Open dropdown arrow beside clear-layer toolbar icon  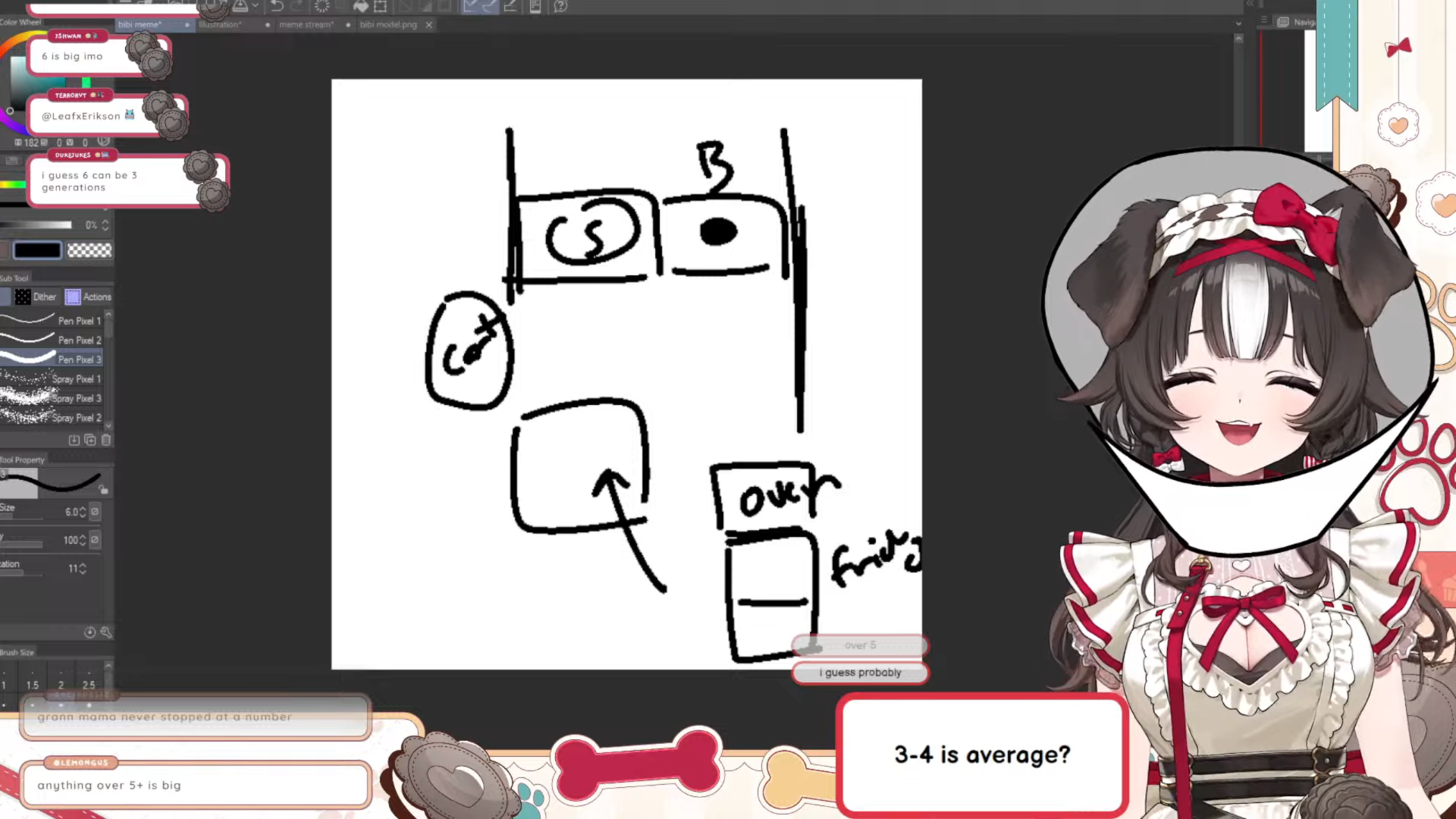point(256,6)
